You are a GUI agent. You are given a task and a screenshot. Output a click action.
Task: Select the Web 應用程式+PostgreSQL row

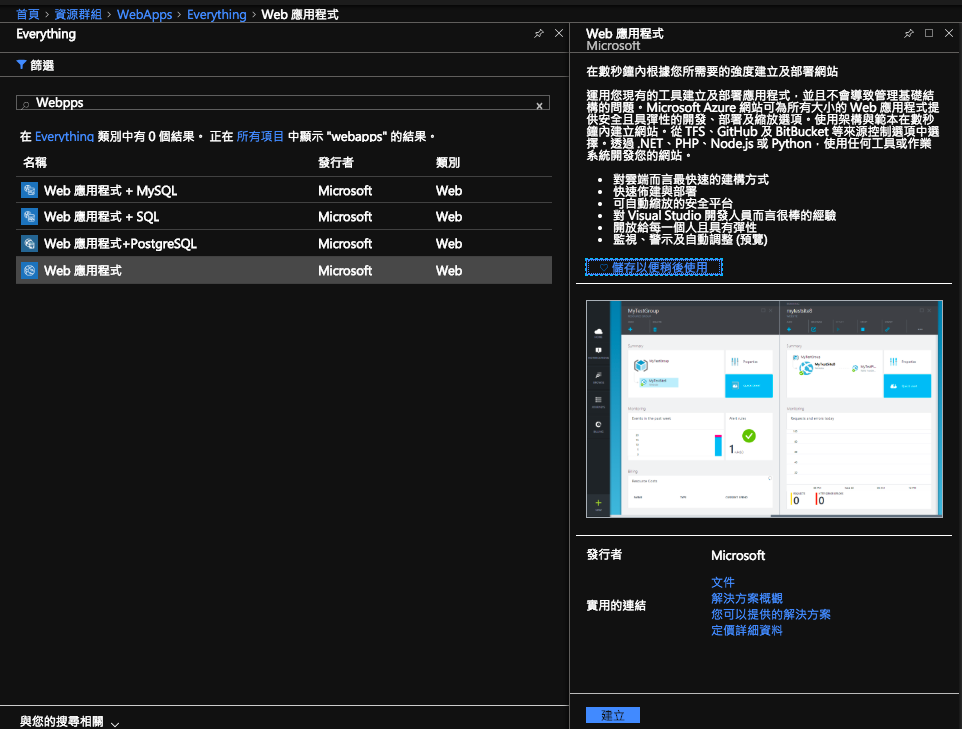point(284,244)
